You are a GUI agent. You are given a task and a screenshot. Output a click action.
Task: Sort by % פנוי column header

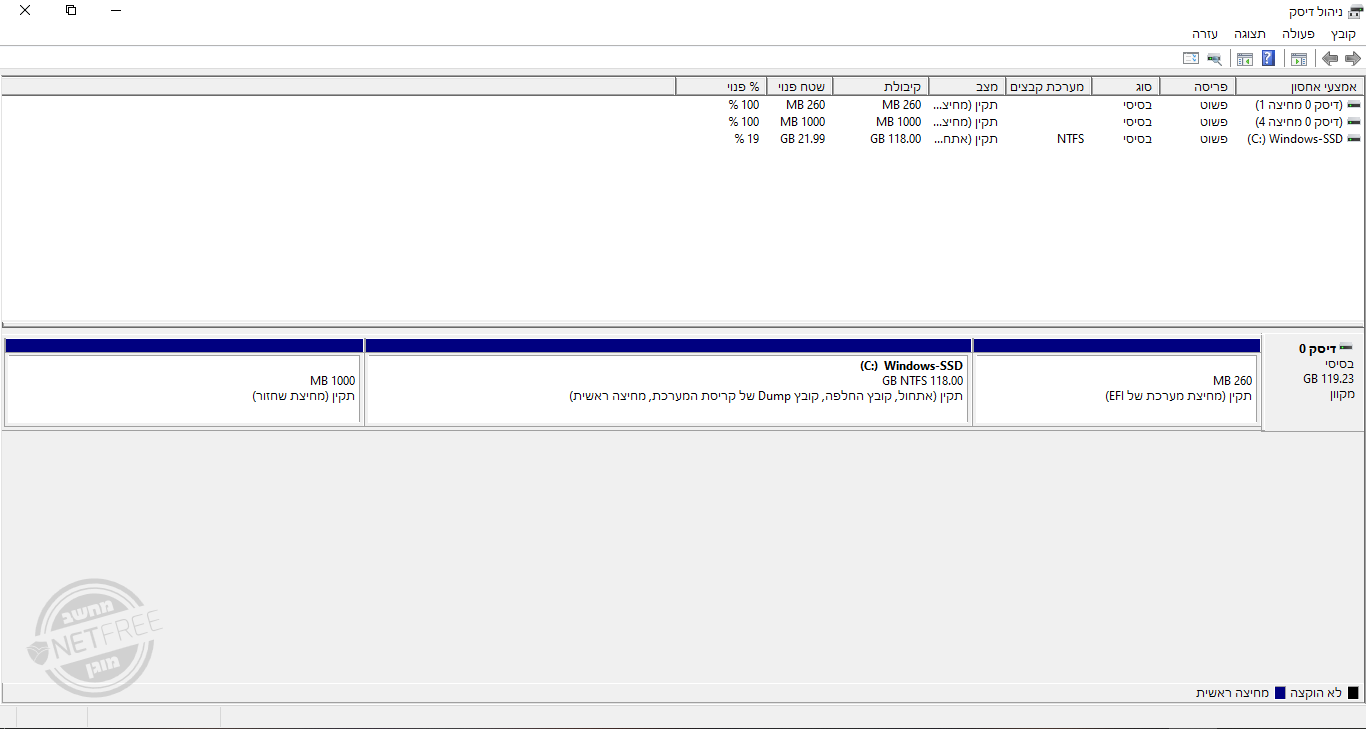(721, 87)
